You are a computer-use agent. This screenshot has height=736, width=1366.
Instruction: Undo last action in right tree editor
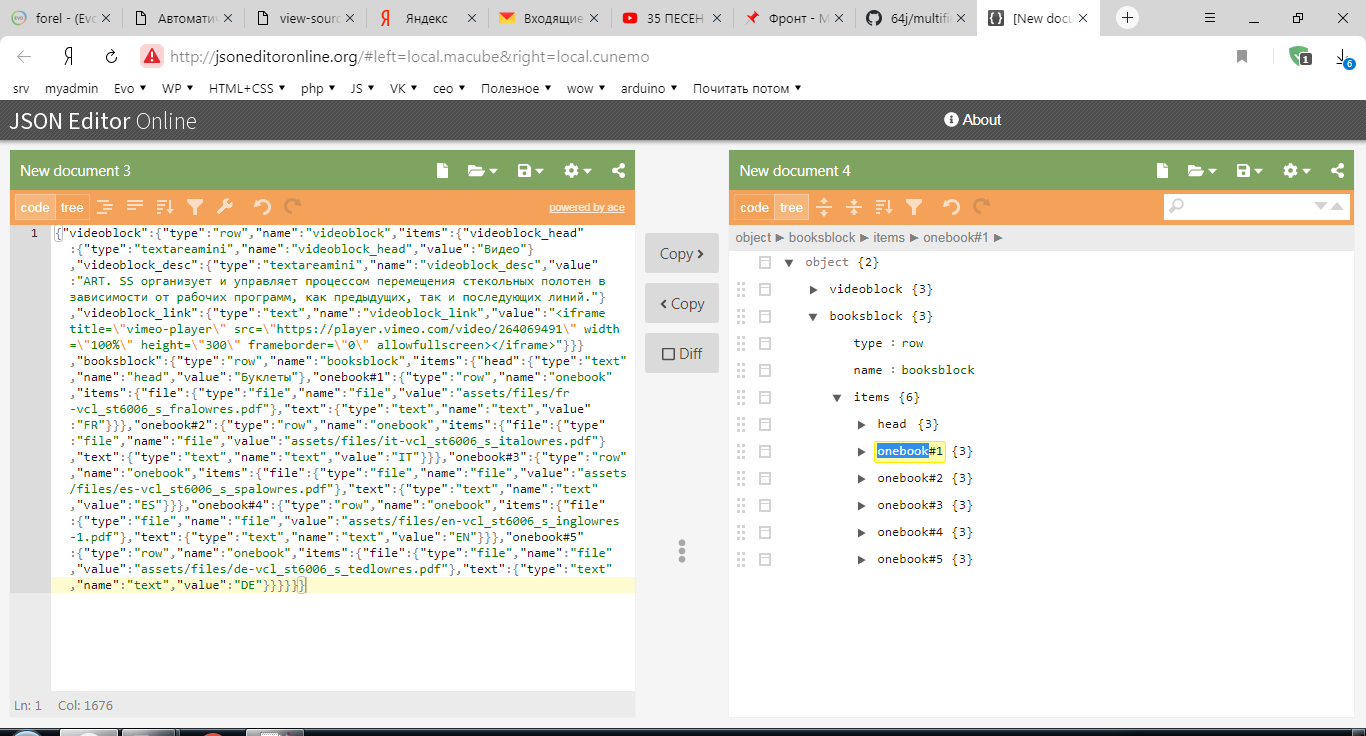tap(951, 207)
